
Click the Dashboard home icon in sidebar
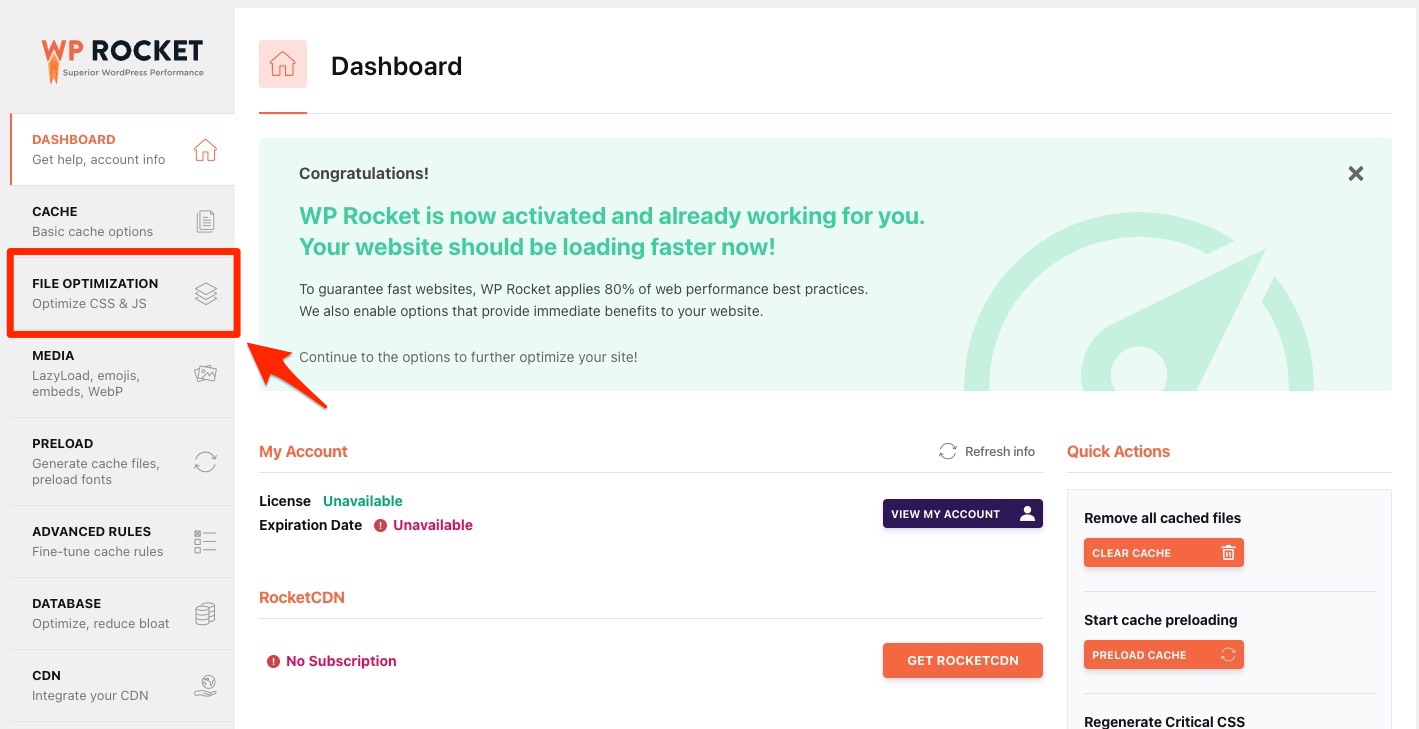[x=205, y=150]
